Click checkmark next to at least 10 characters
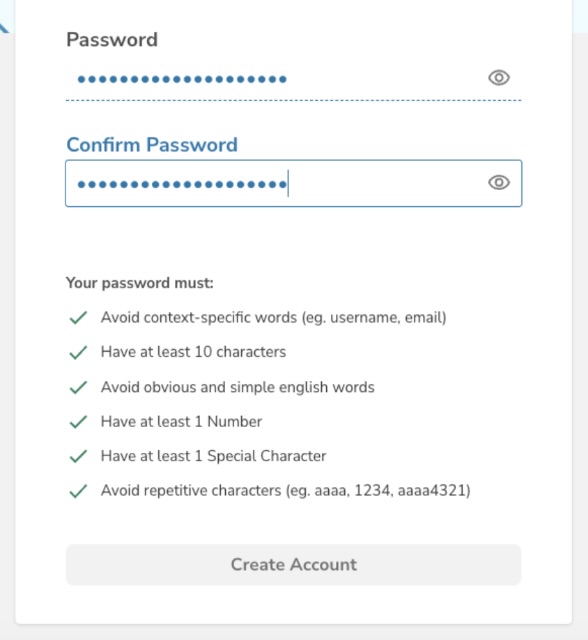This screenshot has height=640, width=588. click(x=78, y=352)
